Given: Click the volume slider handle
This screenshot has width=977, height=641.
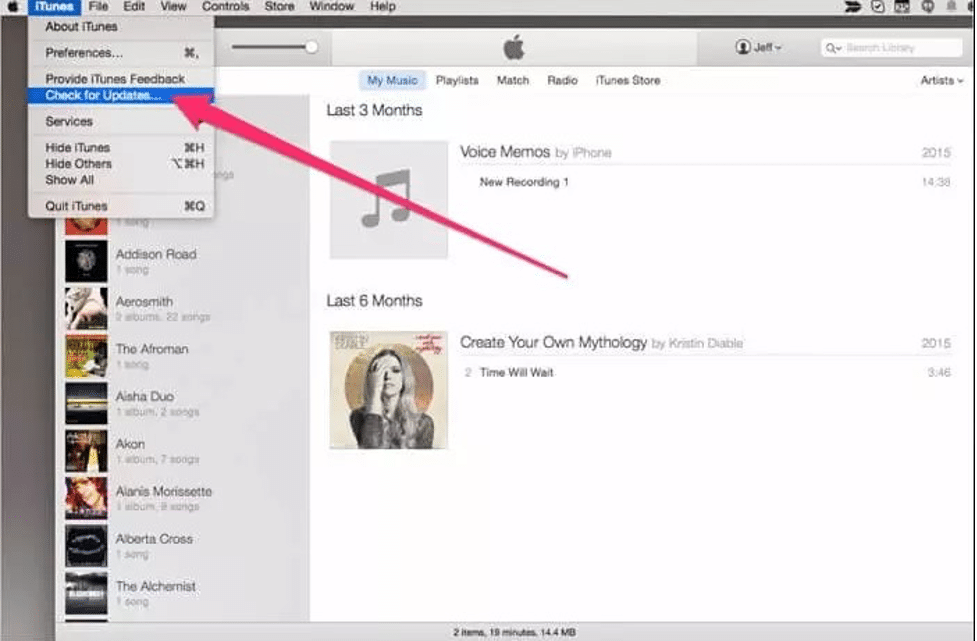Looking at the screenshot, I should point(311,46).
